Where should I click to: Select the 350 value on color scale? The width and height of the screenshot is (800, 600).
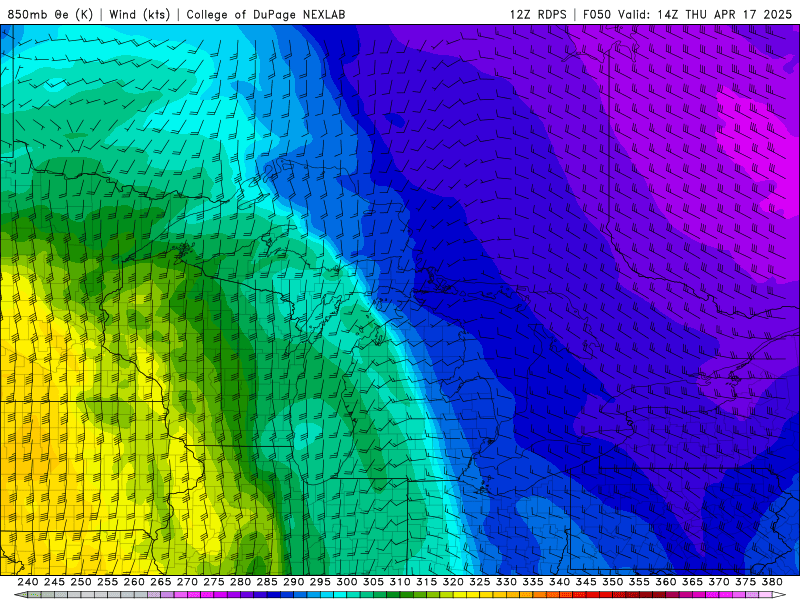point(613,582)
